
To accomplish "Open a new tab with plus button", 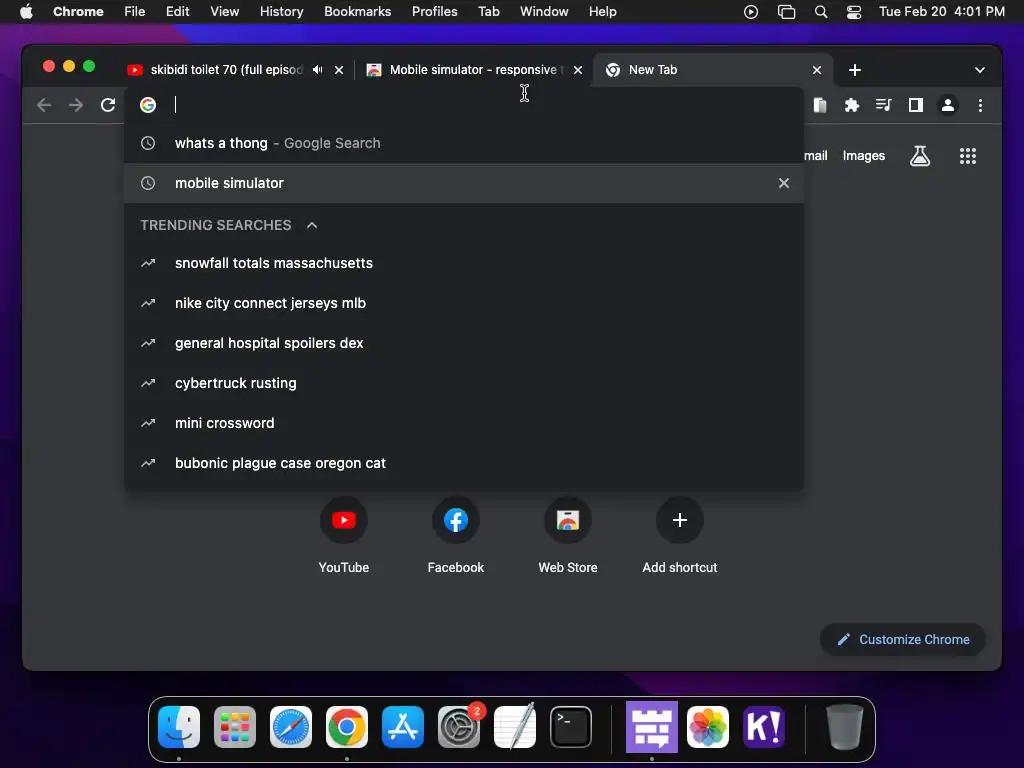I will tap(855, 70).
